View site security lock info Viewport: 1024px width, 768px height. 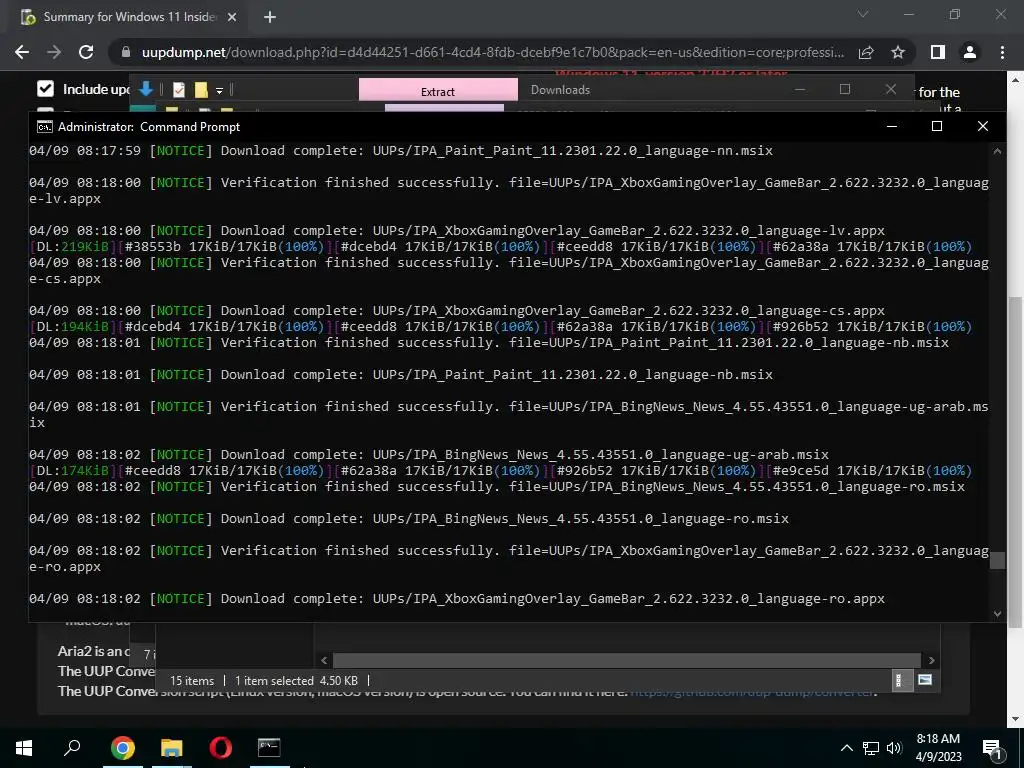coord(126,52)
